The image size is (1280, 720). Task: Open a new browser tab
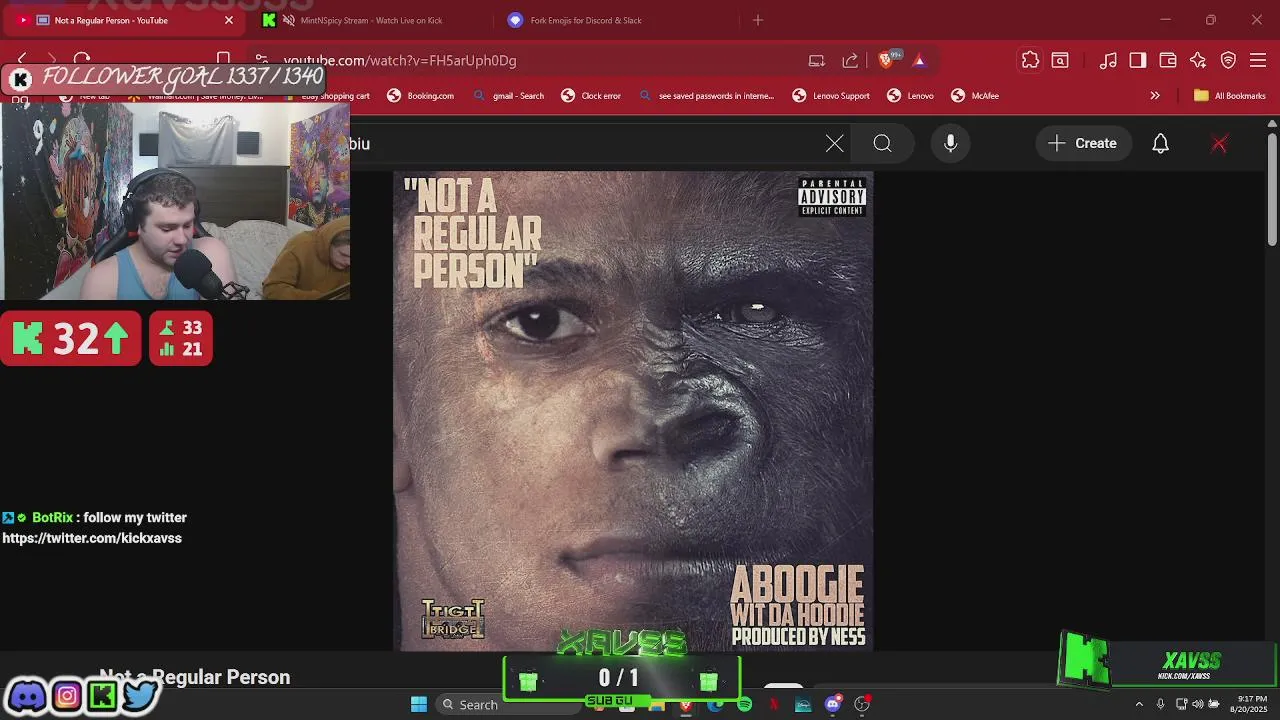tap(757, 20)
